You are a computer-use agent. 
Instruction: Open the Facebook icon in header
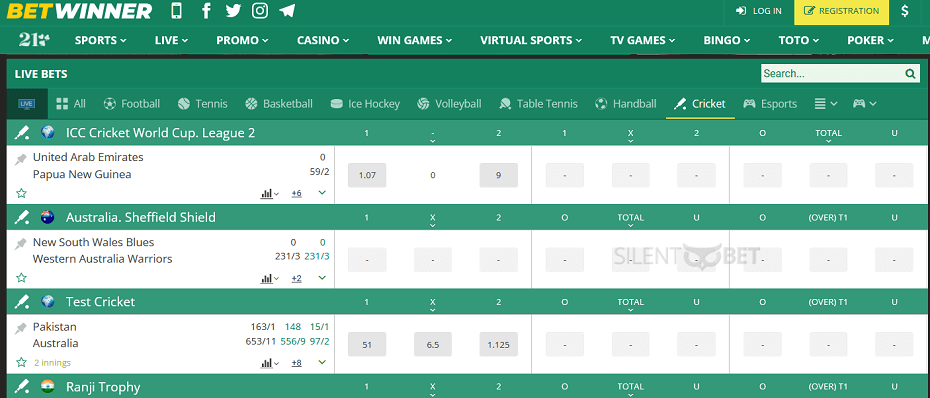206,10
